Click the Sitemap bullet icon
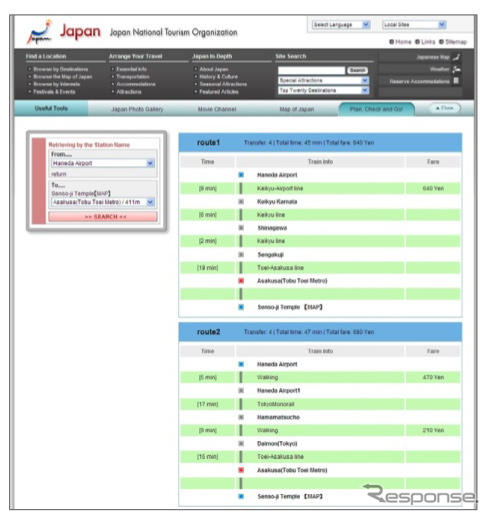Image resolution: width=490 pixels, height=516 pixels. (x=441, y=42)
